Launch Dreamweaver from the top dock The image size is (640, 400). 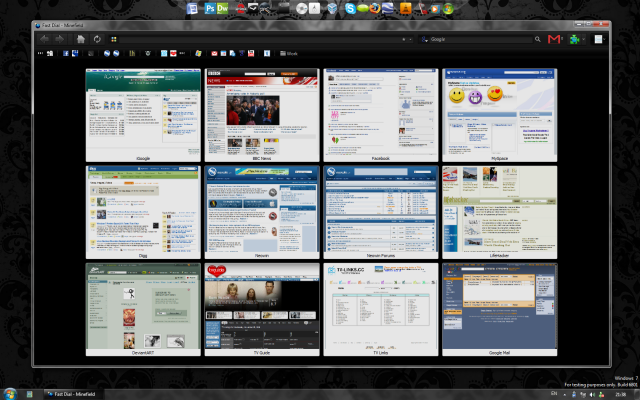tap(222, 8)
